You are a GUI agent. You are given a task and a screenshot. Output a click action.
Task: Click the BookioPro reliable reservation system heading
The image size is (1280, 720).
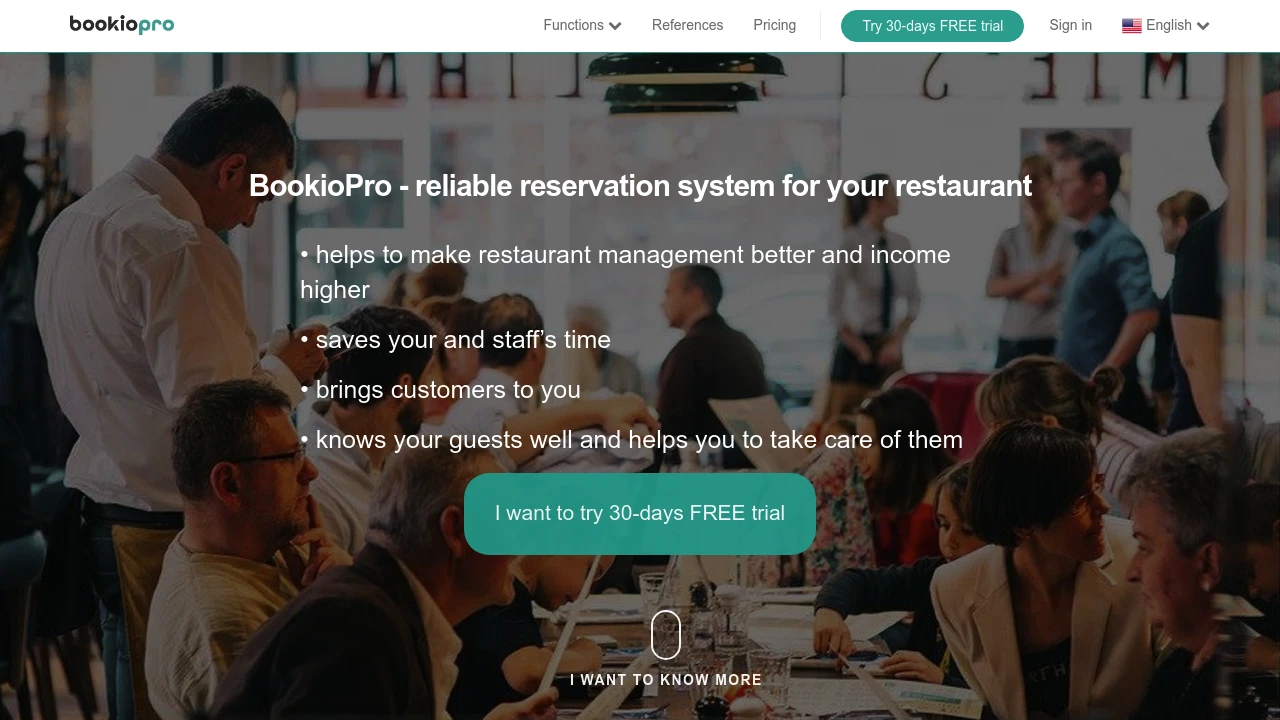(x=640, y=186)
